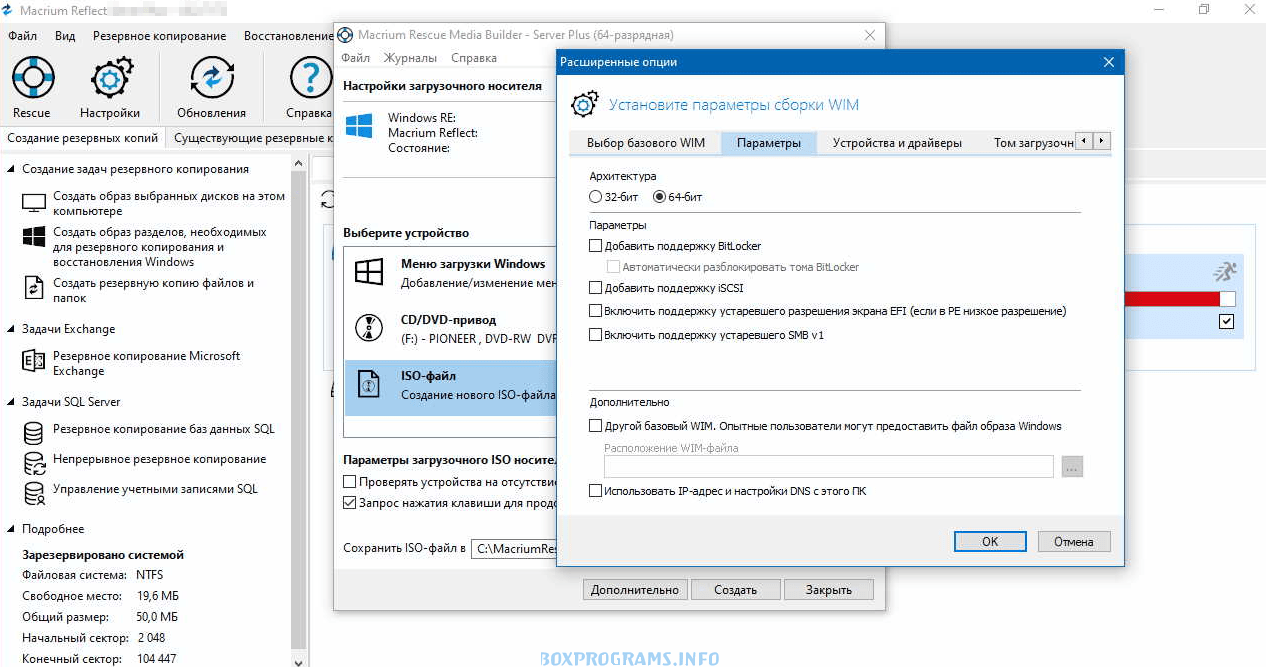This screenshot has width=1266, height=667.
Task: Open Настройки gear icon in main toolbar
Action: click(110, 78)
